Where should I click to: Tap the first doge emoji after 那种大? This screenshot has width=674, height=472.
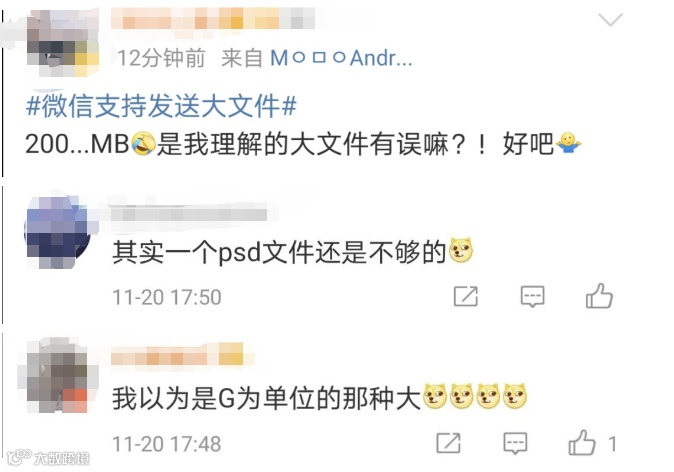pyautogui.click(x=435, y=396)
